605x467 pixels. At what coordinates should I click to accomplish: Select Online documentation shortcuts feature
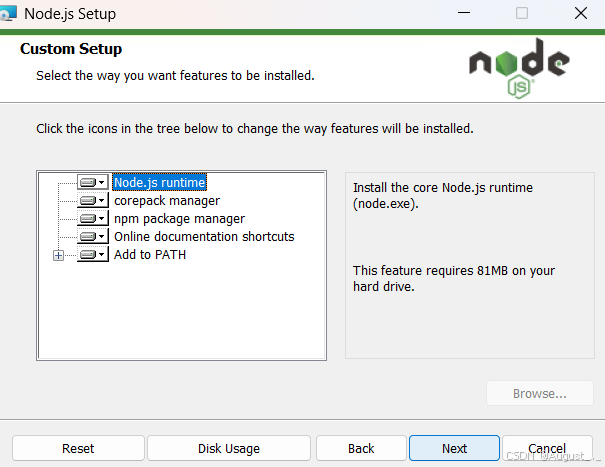(x=204, y=237)
